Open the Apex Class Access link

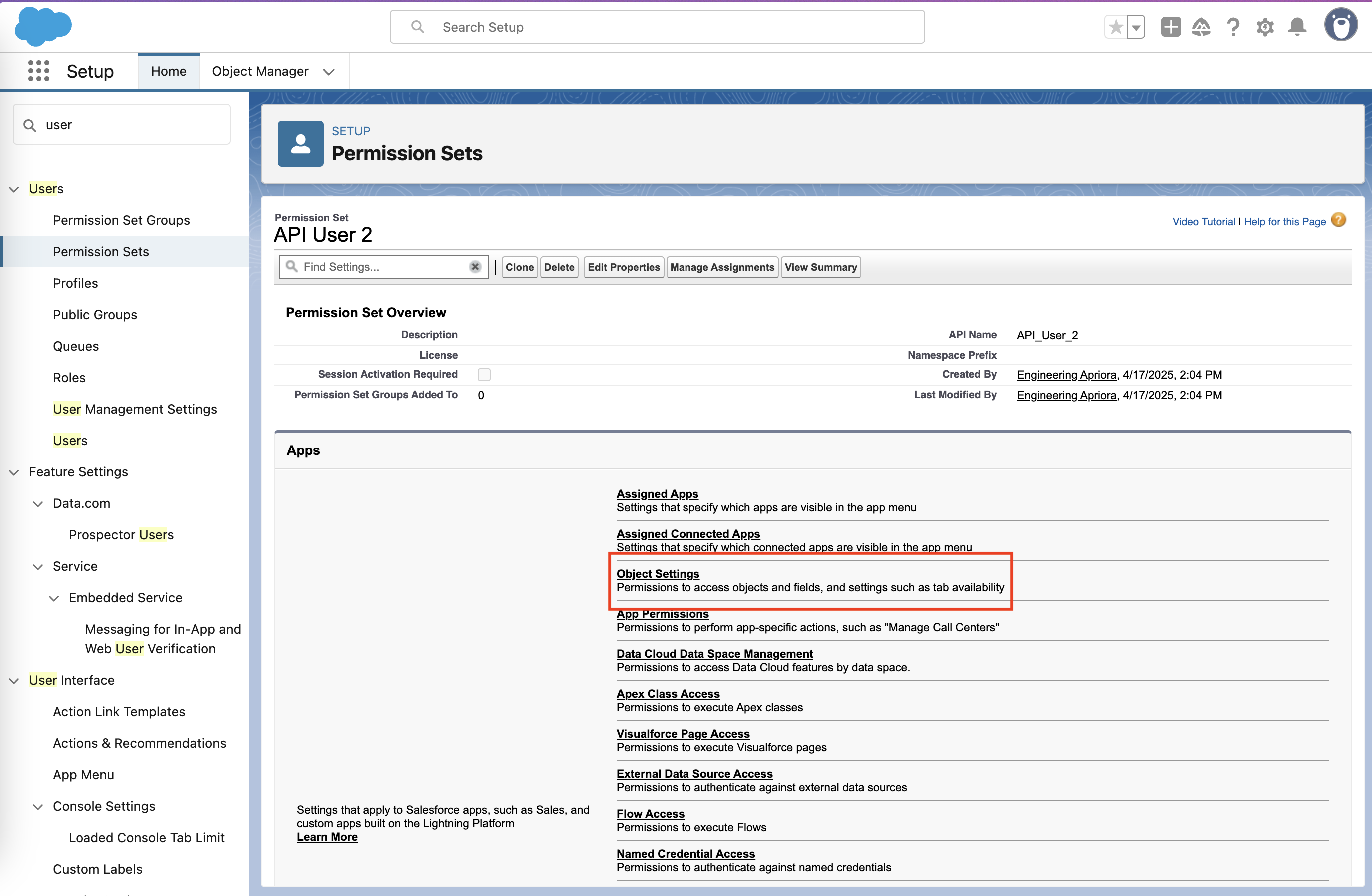668,694
